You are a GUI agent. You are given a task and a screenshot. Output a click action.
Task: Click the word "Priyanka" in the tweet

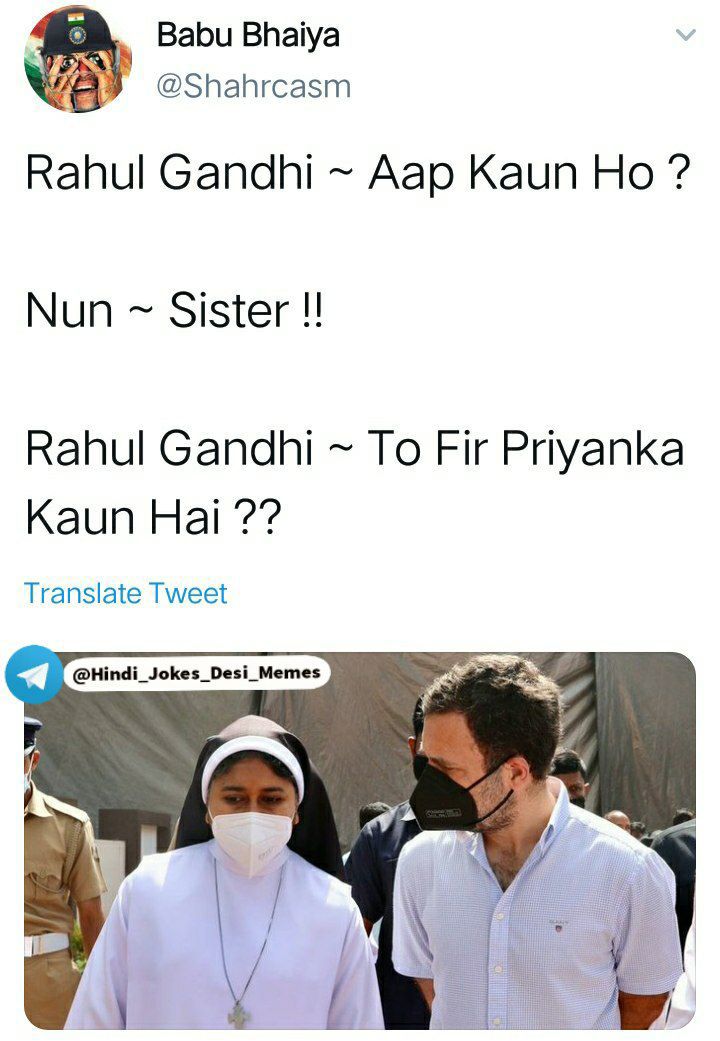coord(592,449)
